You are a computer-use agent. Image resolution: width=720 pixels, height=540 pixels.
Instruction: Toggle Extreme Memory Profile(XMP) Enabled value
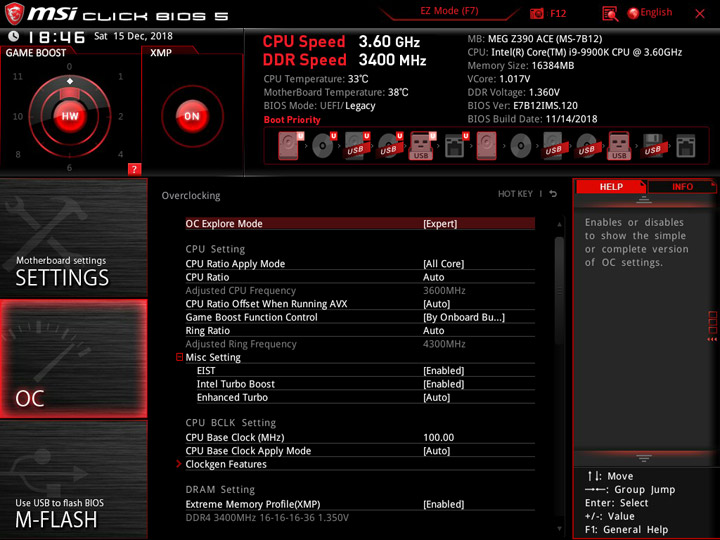point(444,505)
